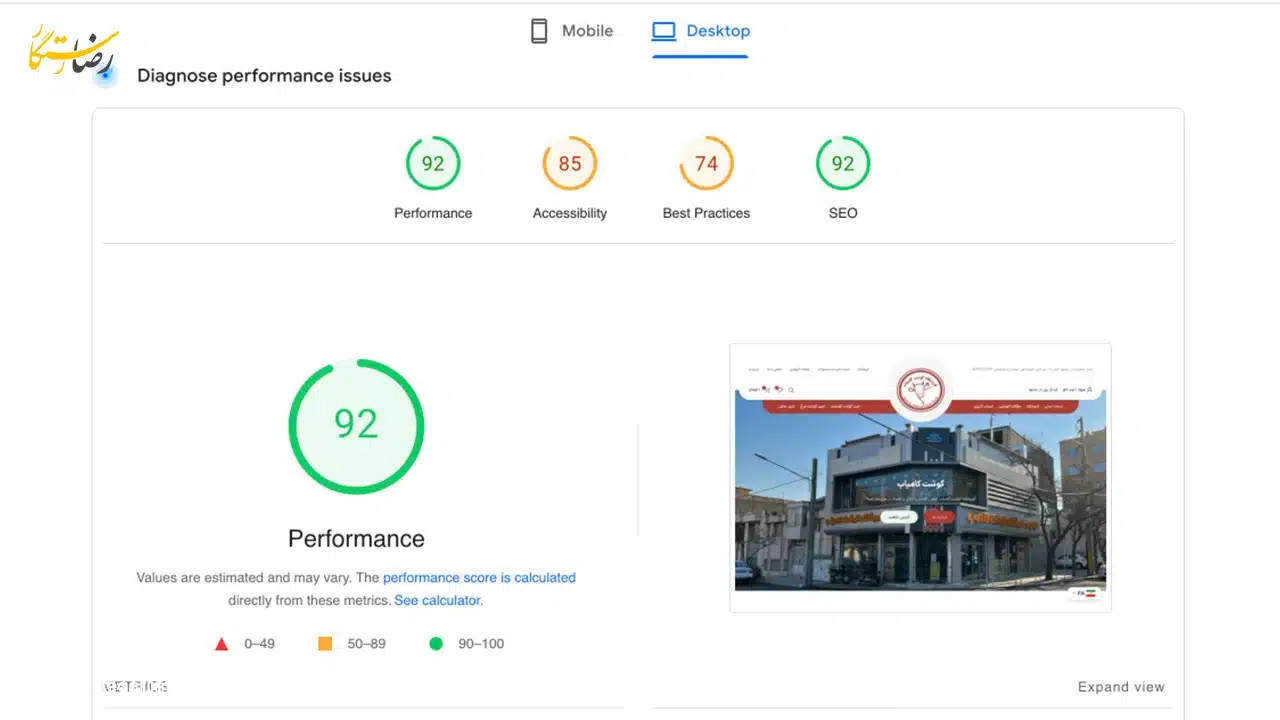Image resolution: width=1280 pixels, height=720 pixels.
Task: Jump to Best Practices score gauge 74
Action: tap(706, 163)
